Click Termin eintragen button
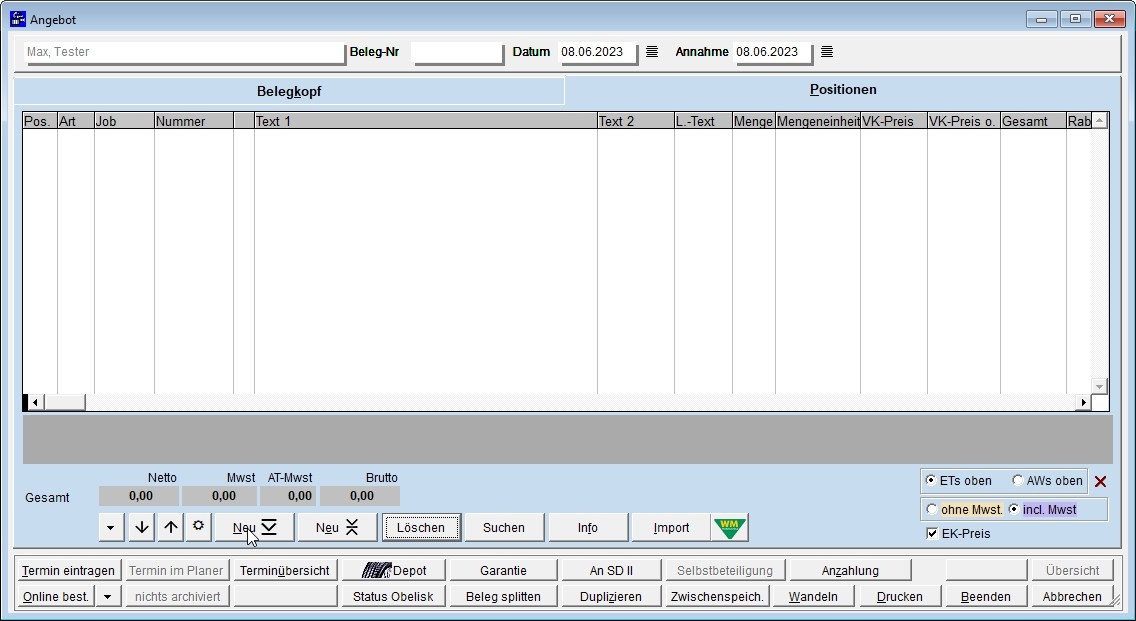The height and width of the screenshot is (621, 1136). pyautogui.click(x=68, y=571)
